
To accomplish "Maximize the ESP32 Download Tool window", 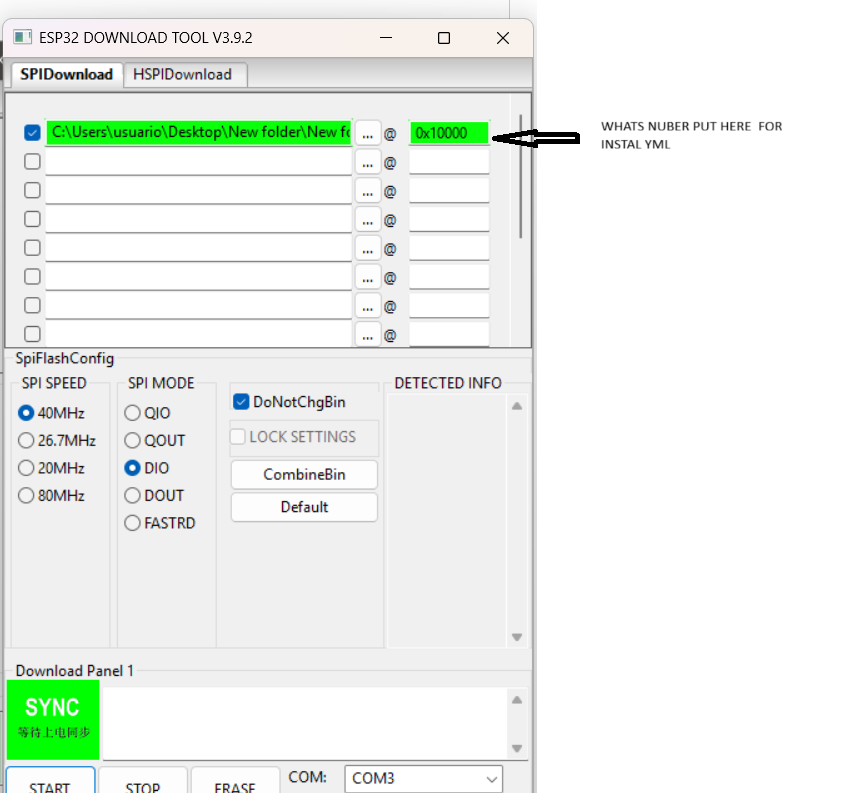I will click(444, 38).
